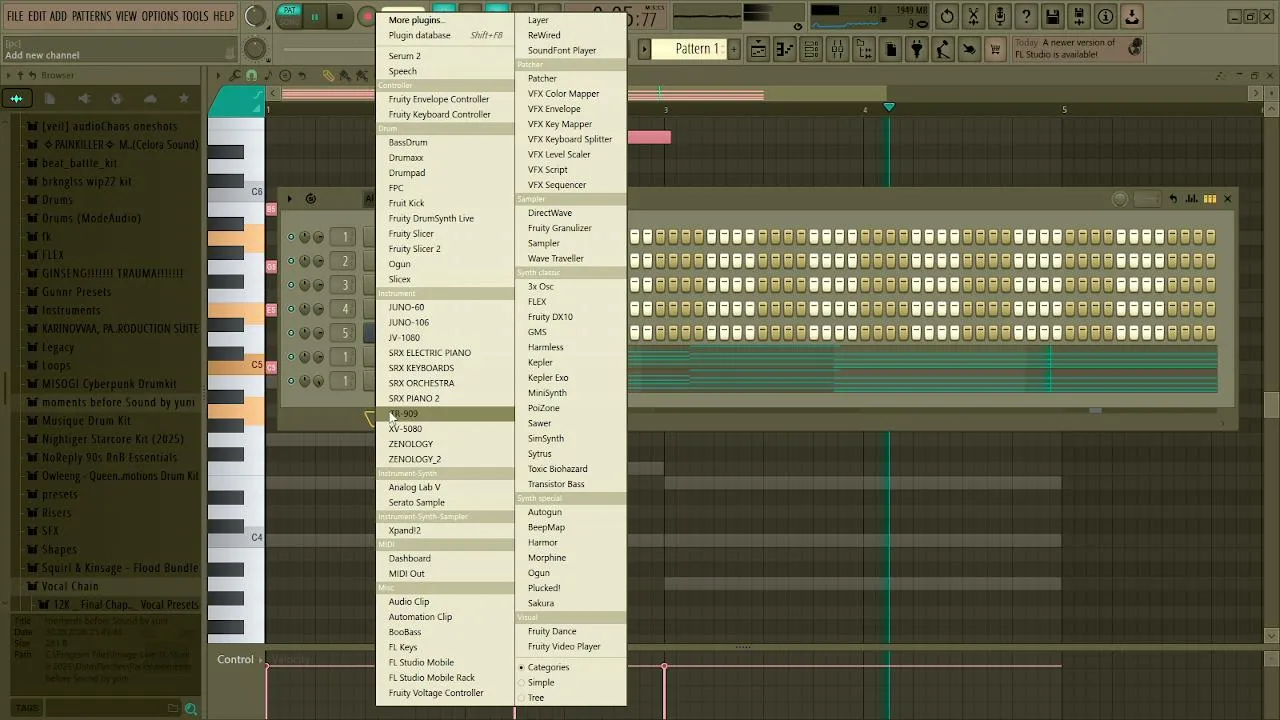Click the master volume knob beside HELP
Image resolution: width=1280 pixels, height=720 pixels.
coord(256,16)
